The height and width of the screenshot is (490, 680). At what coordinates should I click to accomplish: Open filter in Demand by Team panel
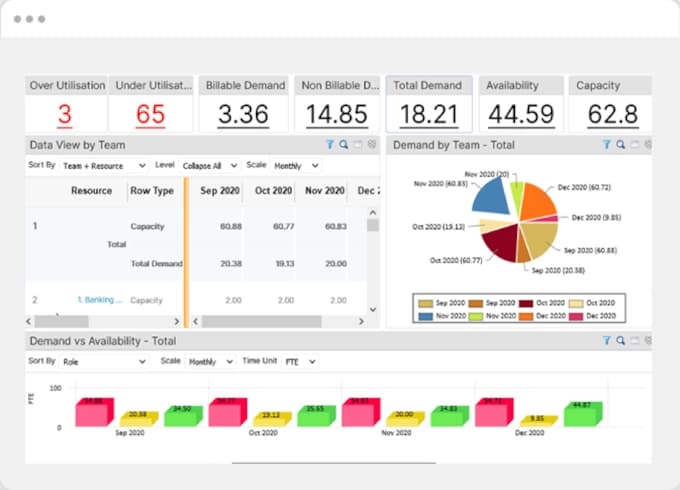pos(607,144)
